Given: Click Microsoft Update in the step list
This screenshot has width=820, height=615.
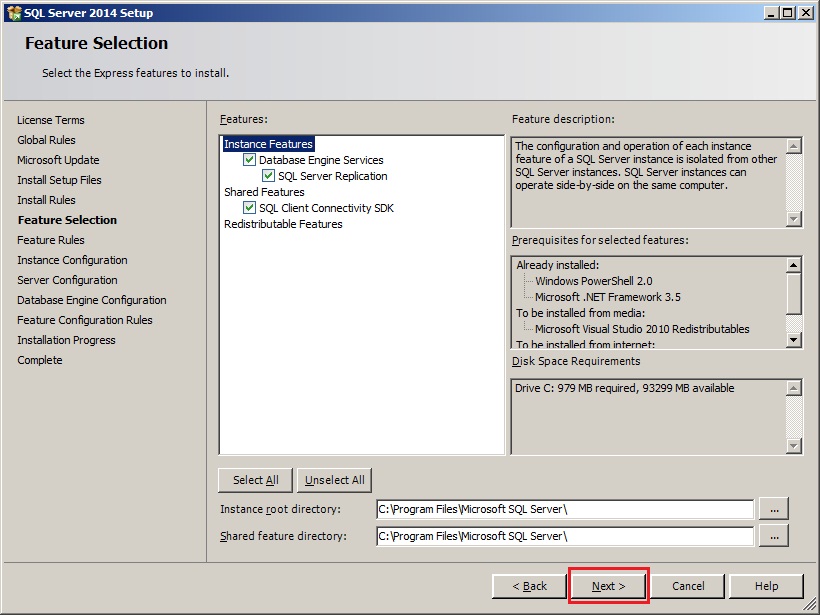Looking at the screenshot, I should (58, 160).
